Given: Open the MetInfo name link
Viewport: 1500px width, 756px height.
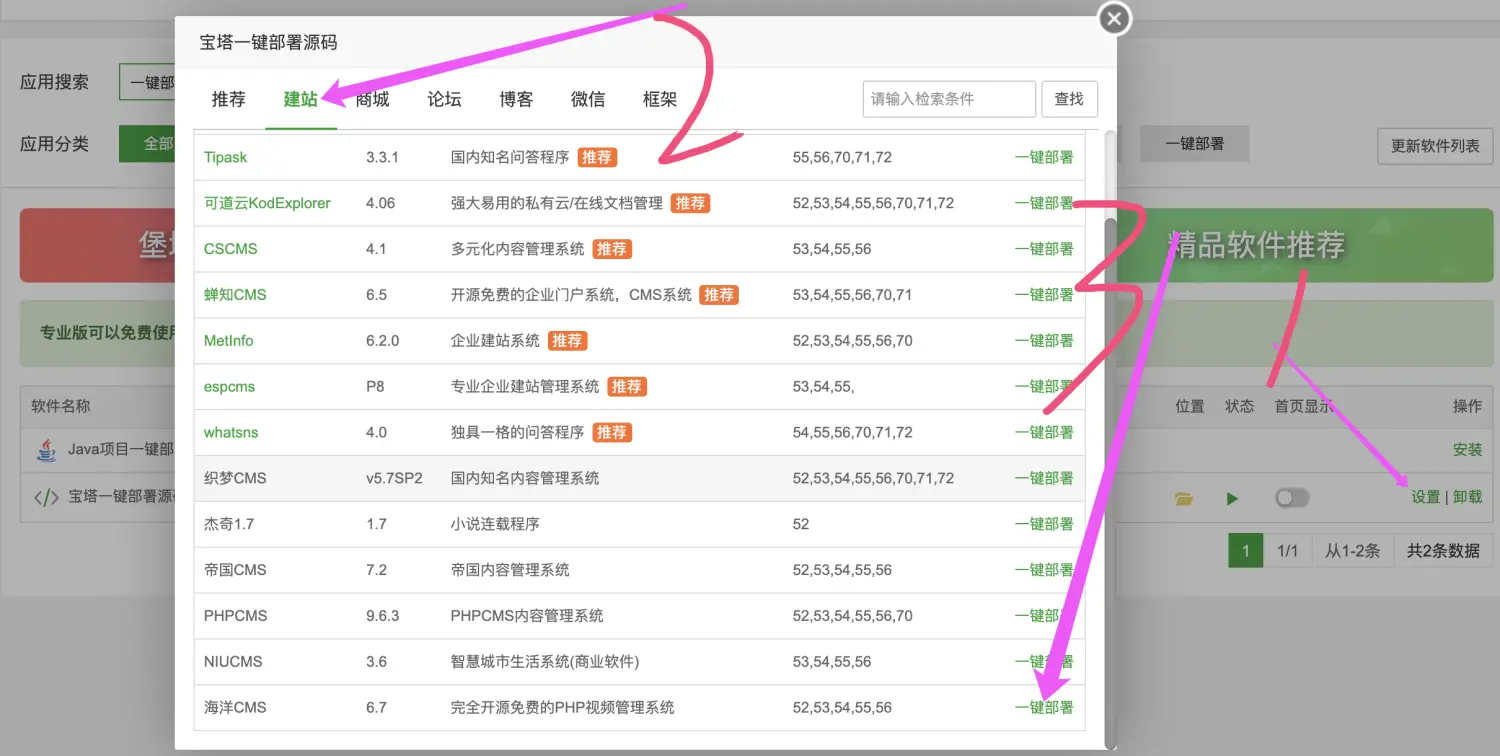Looking at the screenshot, I should tap(229, 341).
